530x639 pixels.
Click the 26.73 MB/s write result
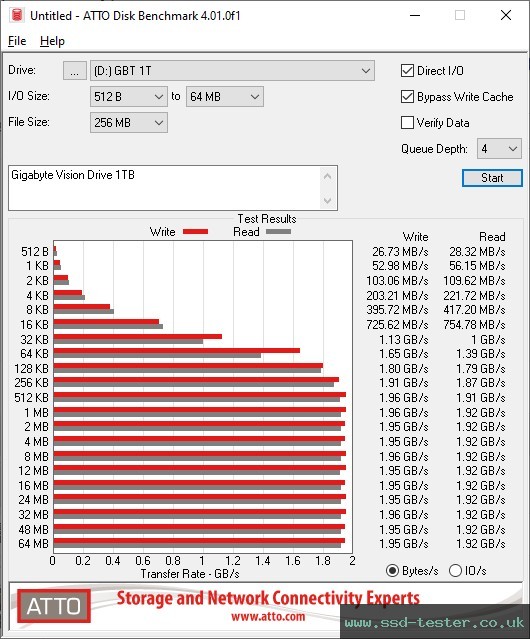click(x=400, y=252)
